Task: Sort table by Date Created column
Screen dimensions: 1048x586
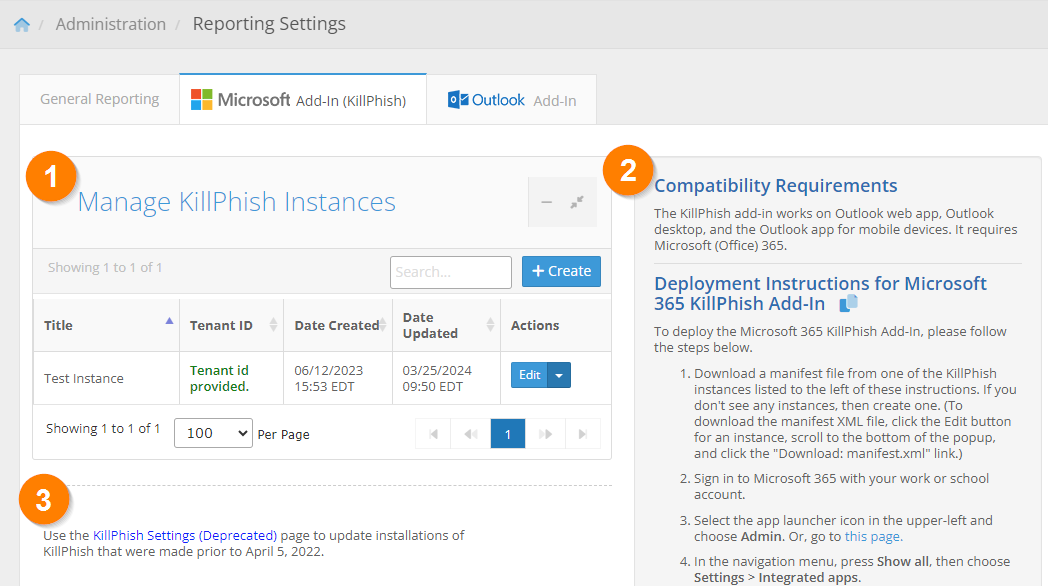Action: [338, 325]
